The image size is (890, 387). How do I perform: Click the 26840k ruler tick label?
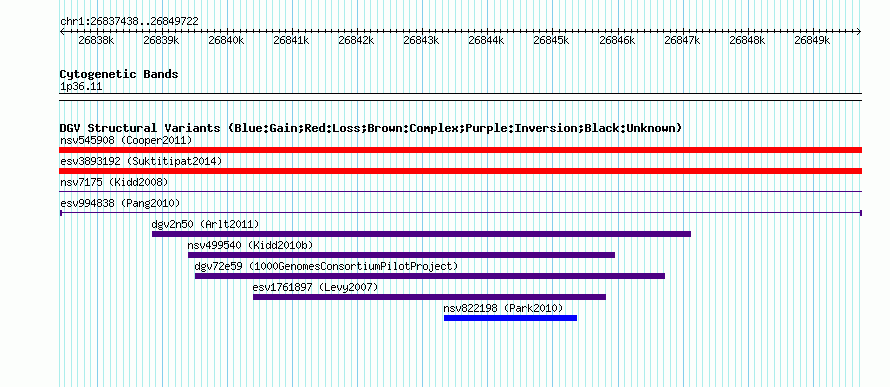[226, 40]
